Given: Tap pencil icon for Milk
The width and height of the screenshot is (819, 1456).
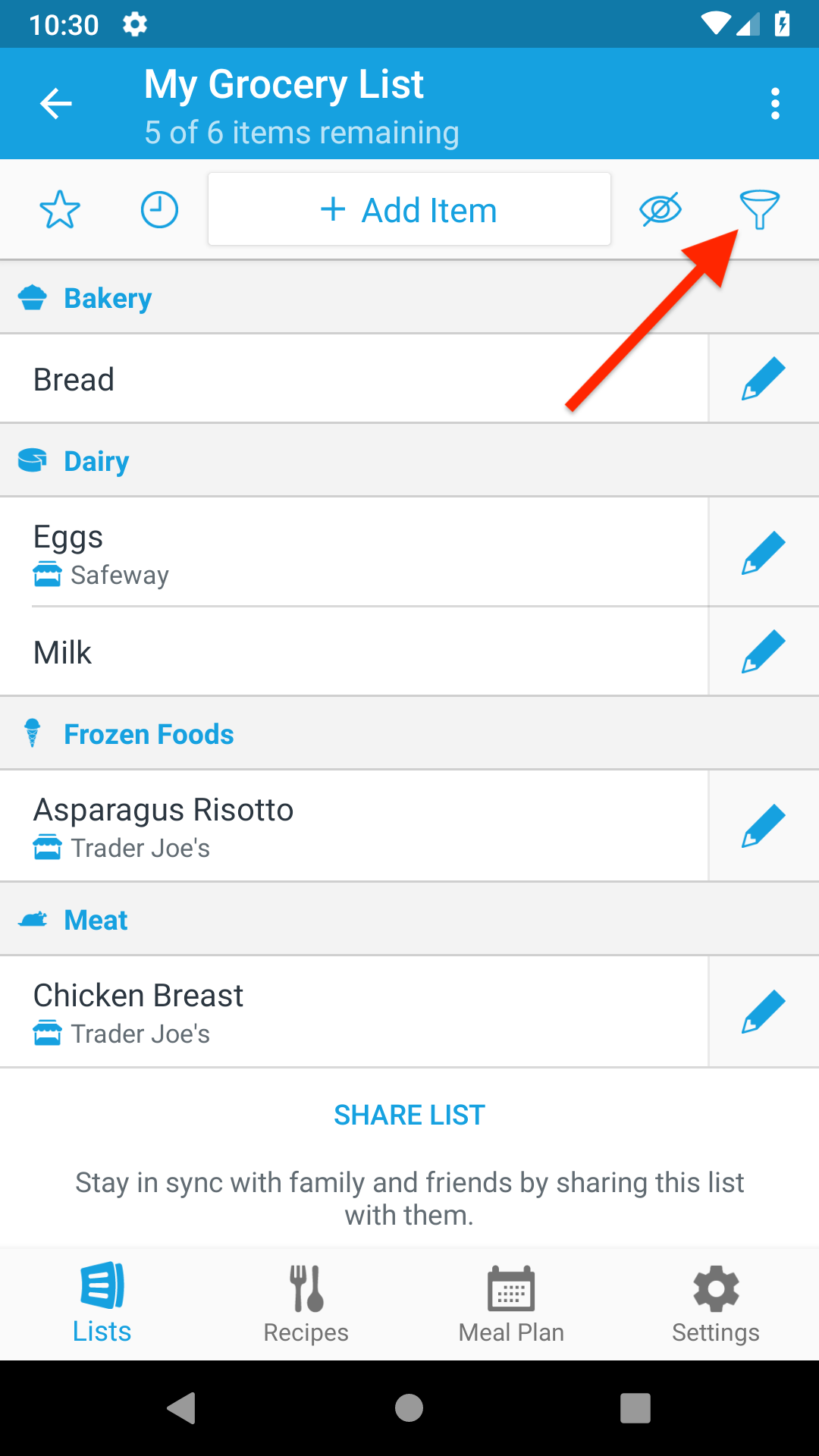Looking at the screenshot, I should point(763,651).
